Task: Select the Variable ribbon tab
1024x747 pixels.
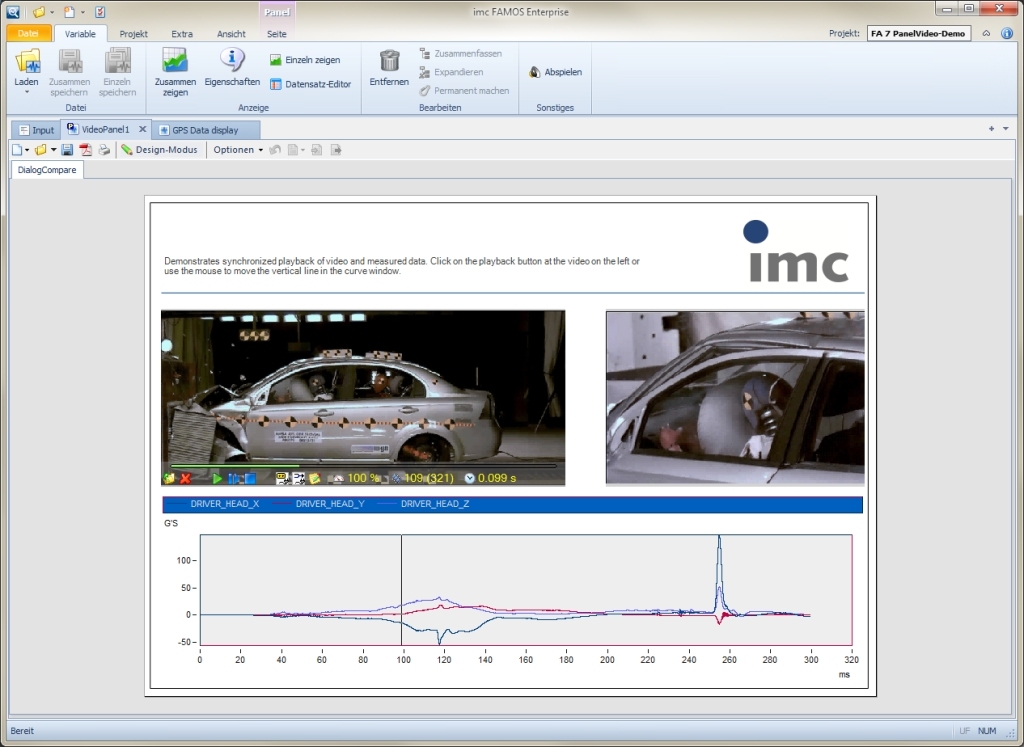Action: [80, 33]
